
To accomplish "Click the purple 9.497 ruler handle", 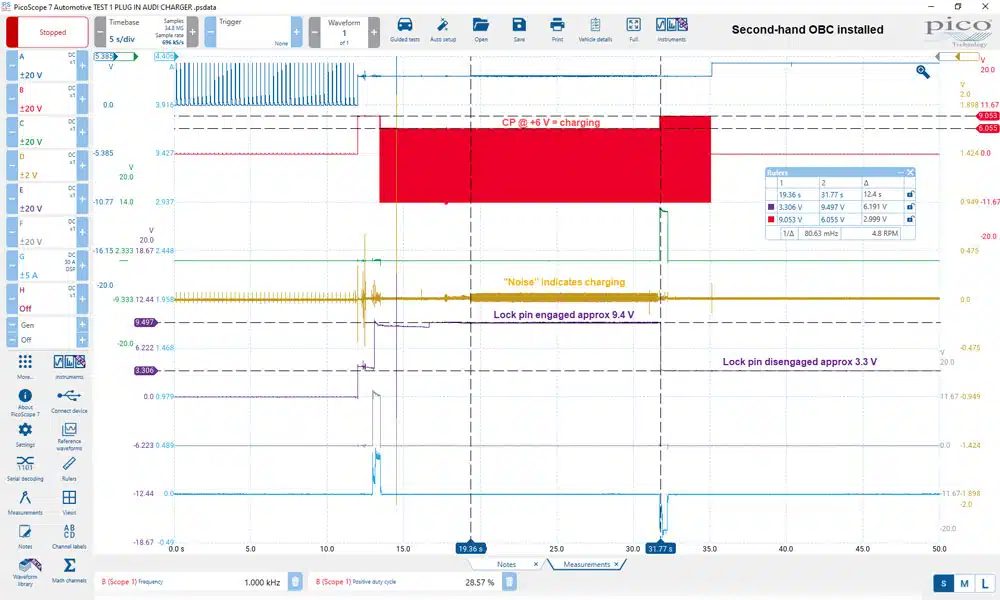I will (145, 323).
